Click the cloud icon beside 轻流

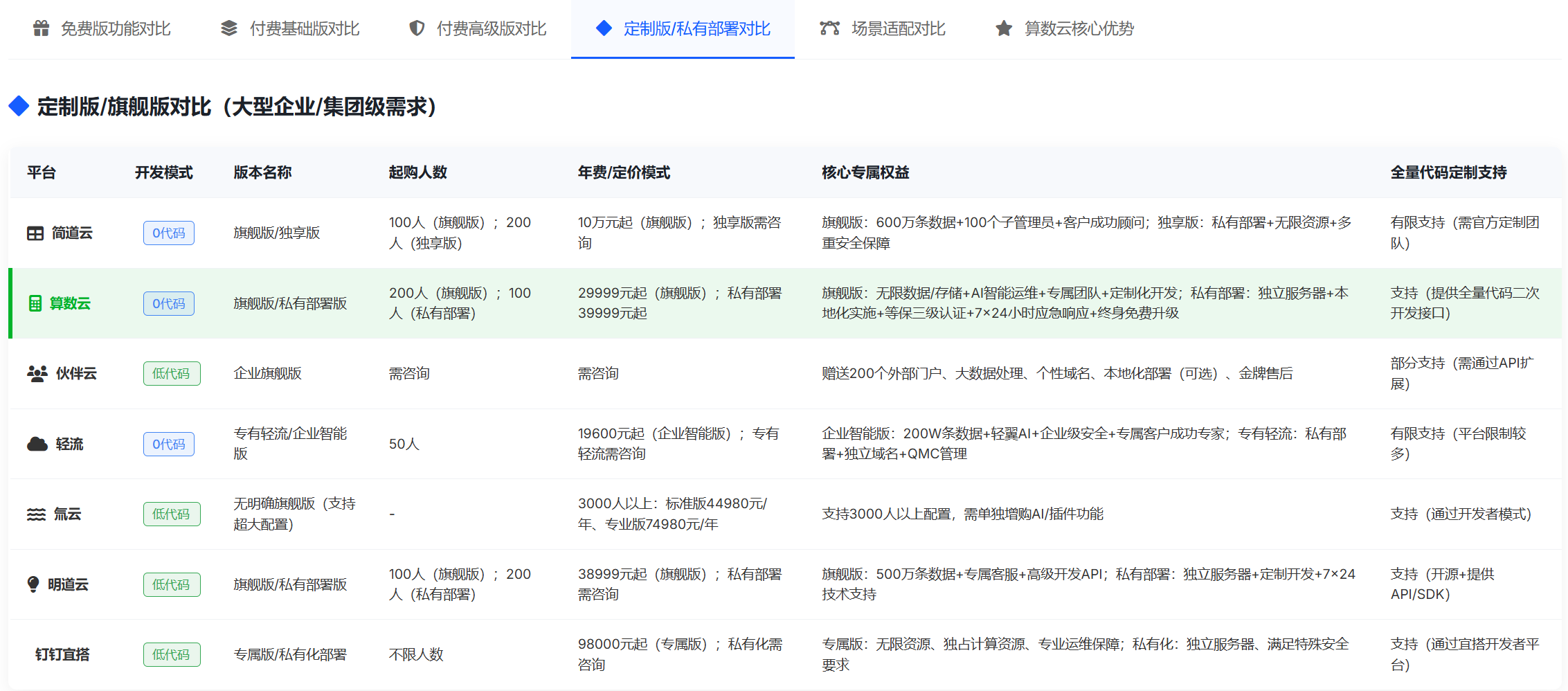click(x=37, y=444)
